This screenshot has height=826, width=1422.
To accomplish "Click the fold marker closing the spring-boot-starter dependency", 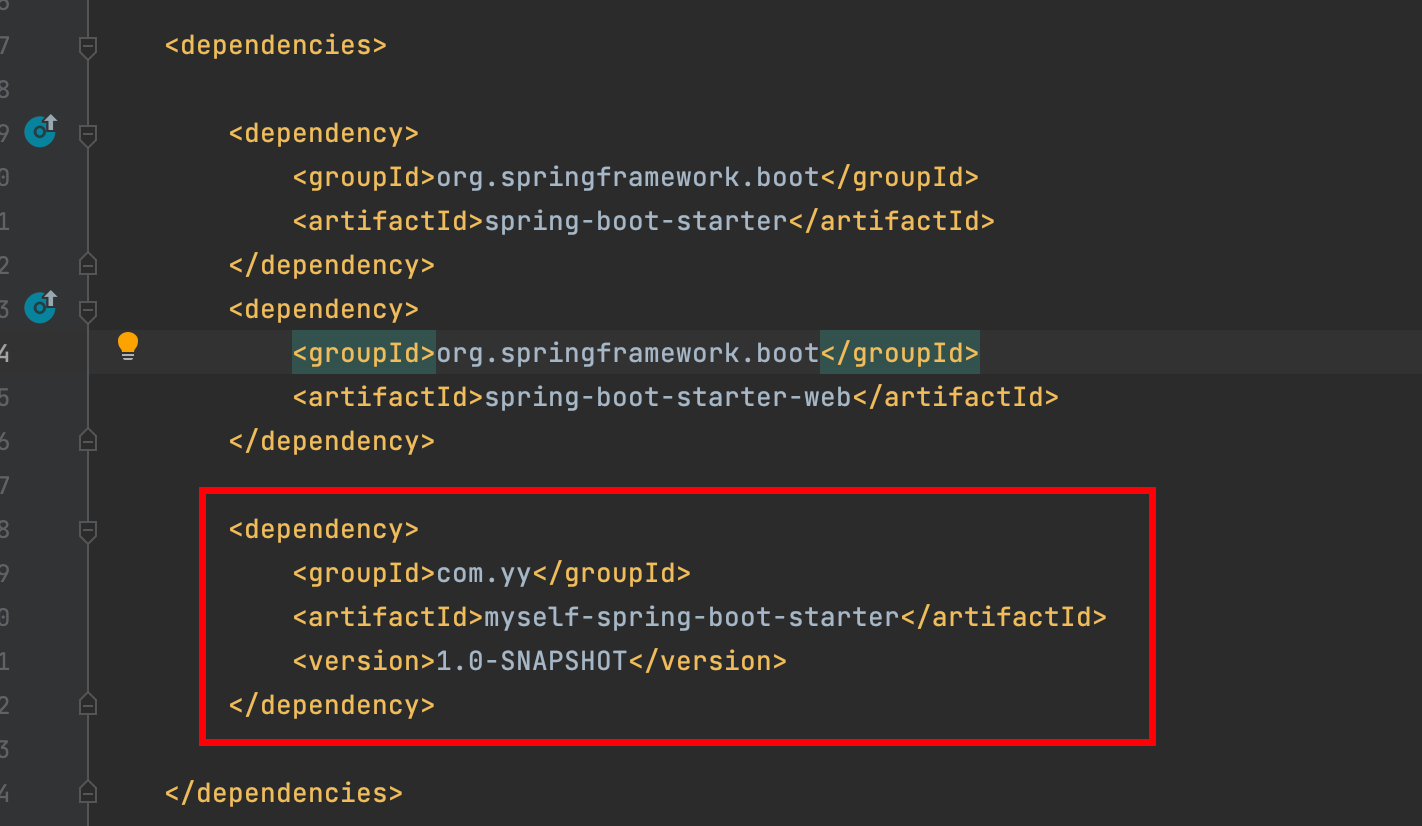I will (88, 265).
